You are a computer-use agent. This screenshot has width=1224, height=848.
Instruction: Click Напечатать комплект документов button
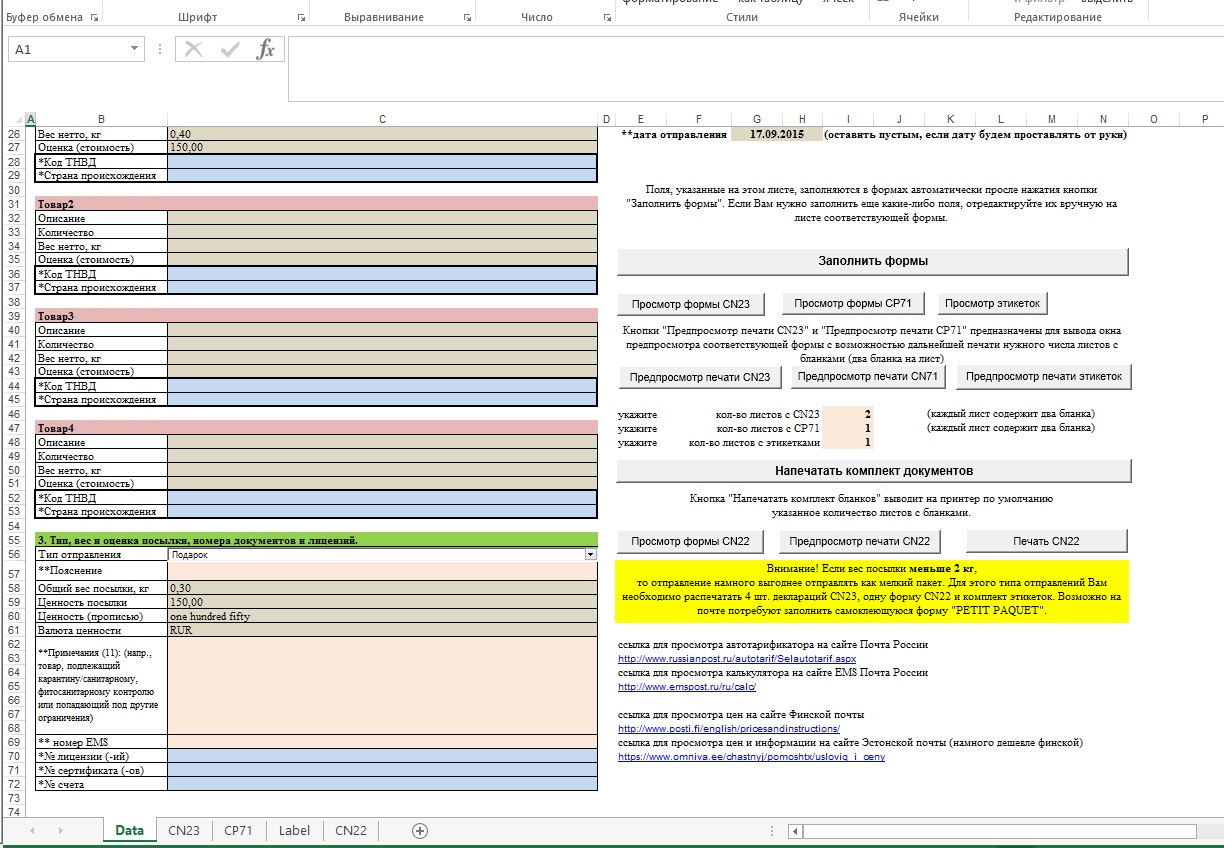click(x=873, y=470)
